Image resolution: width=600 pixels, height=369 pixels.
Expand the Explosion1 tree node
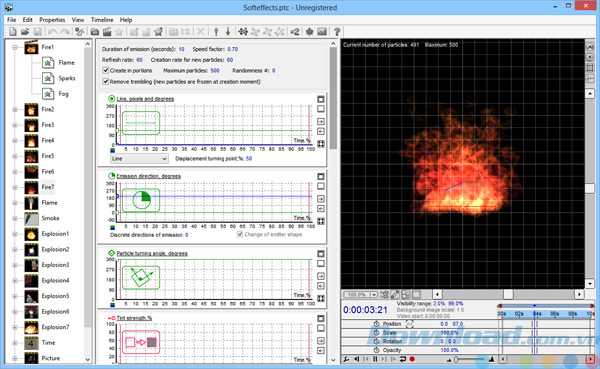click(15, 234)
